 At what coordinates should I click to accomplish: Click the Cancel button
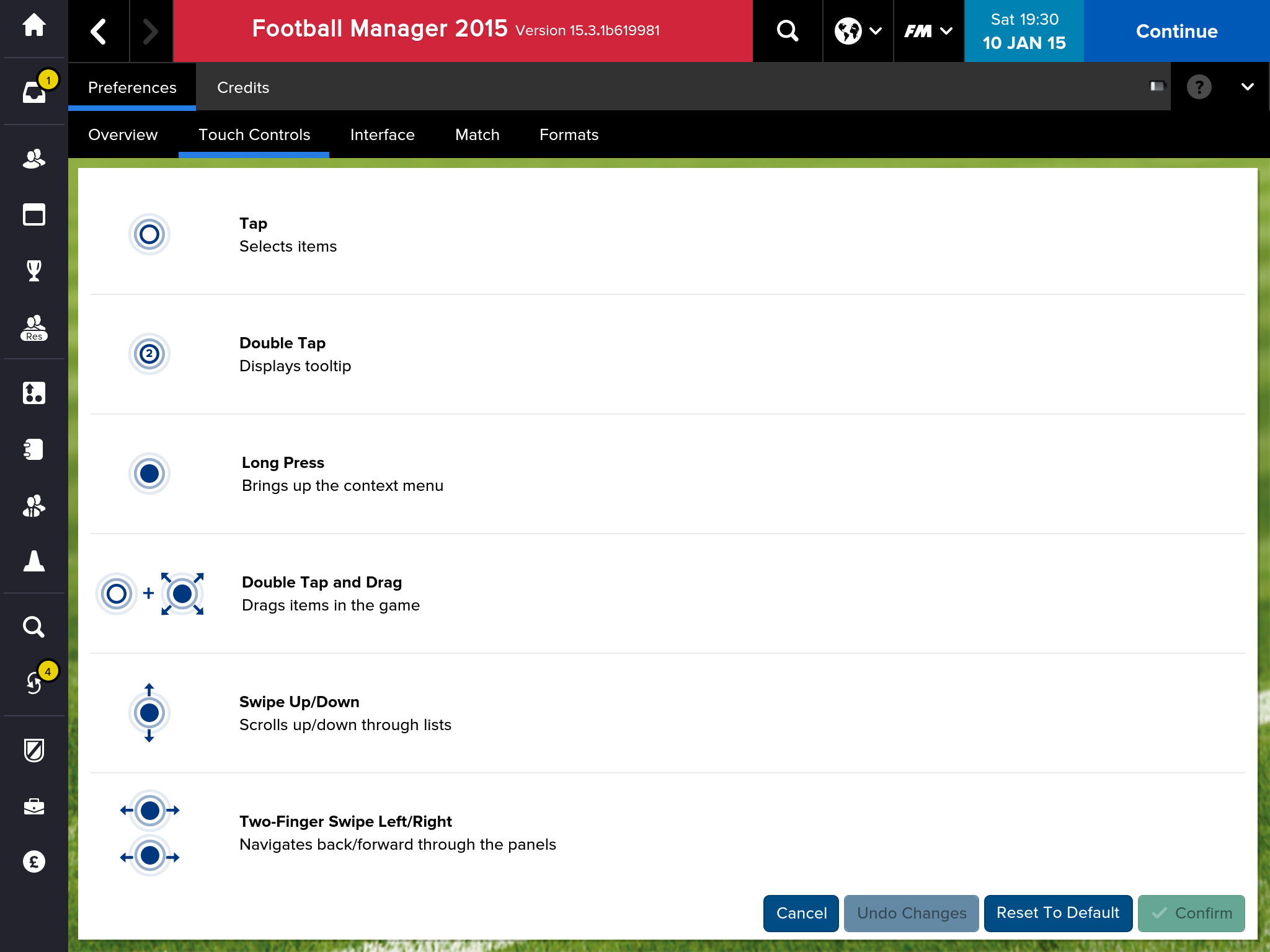[x=801, y=913]
